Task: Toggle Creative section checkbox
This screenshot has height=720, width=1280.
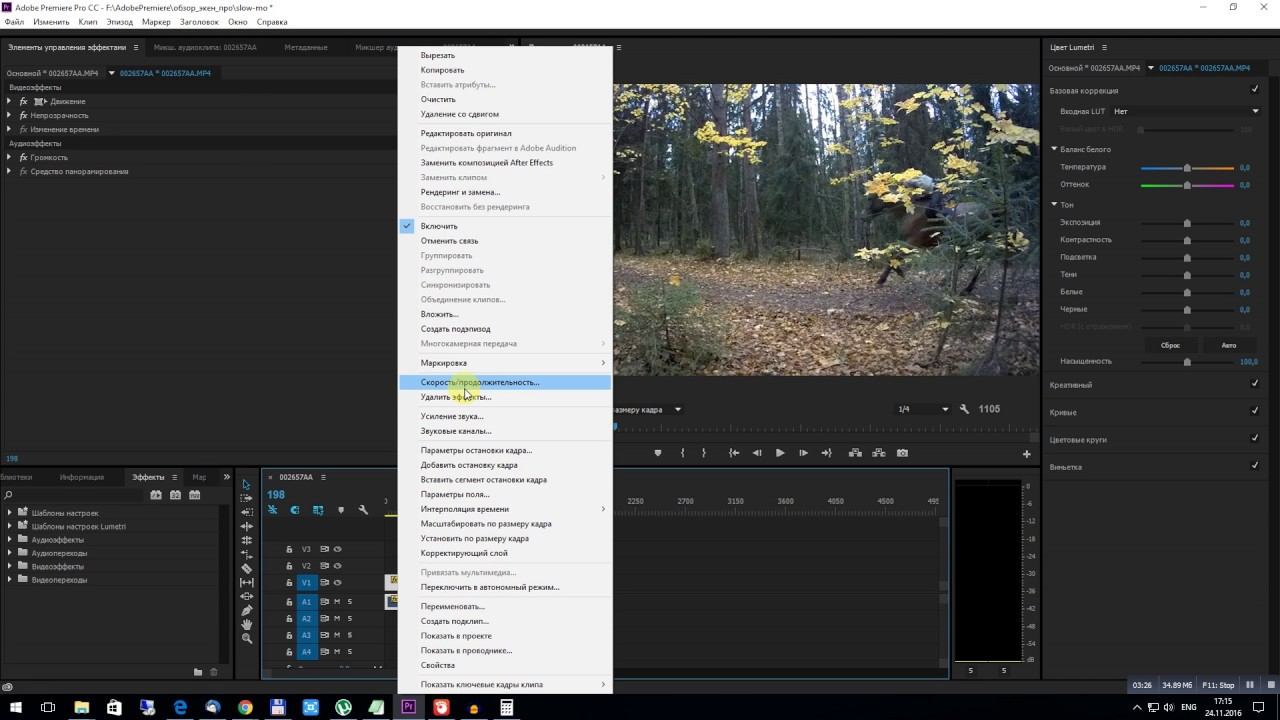Action: (1255, 384)
